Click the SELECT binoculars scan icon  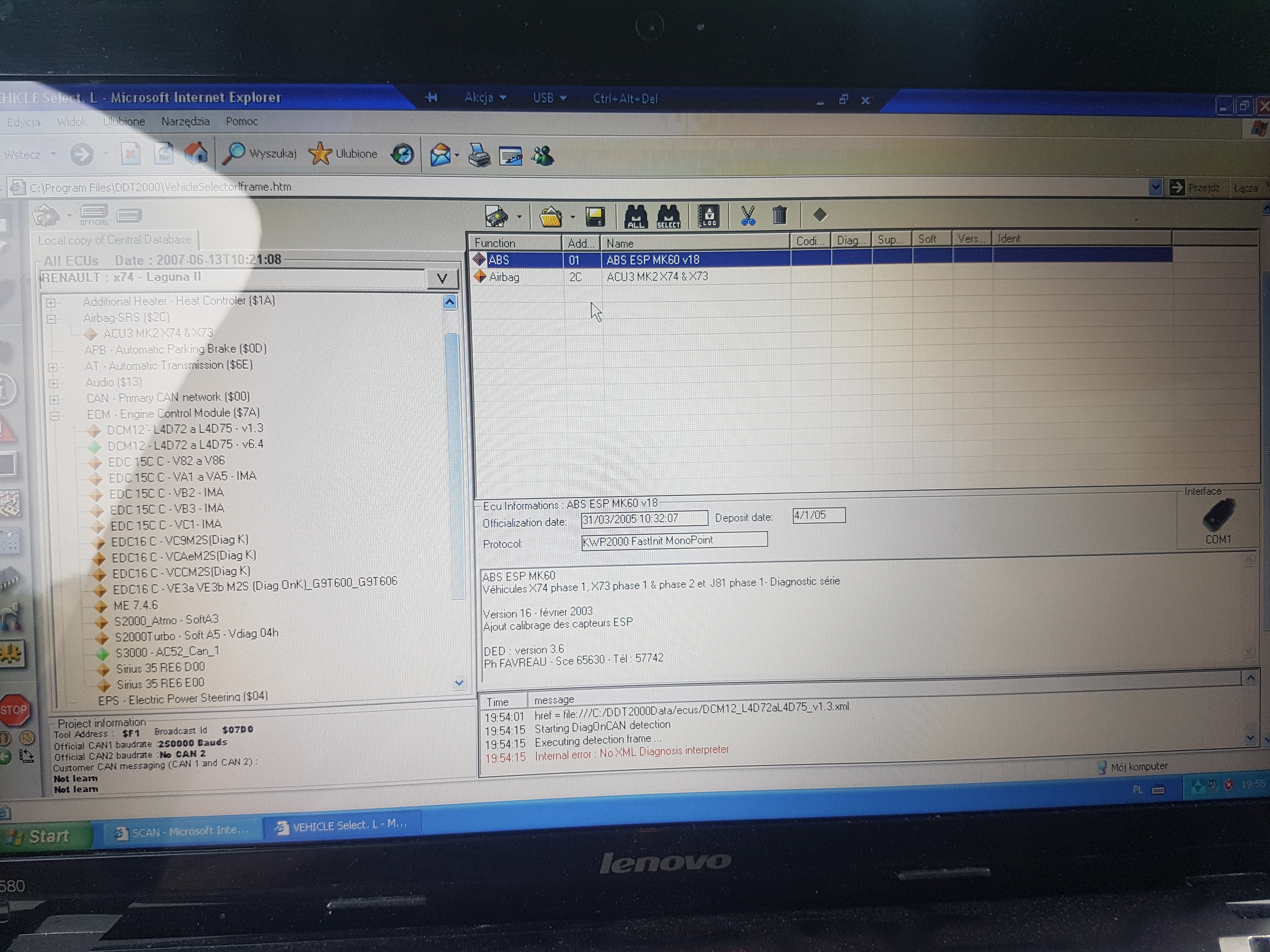coord(668,217)
